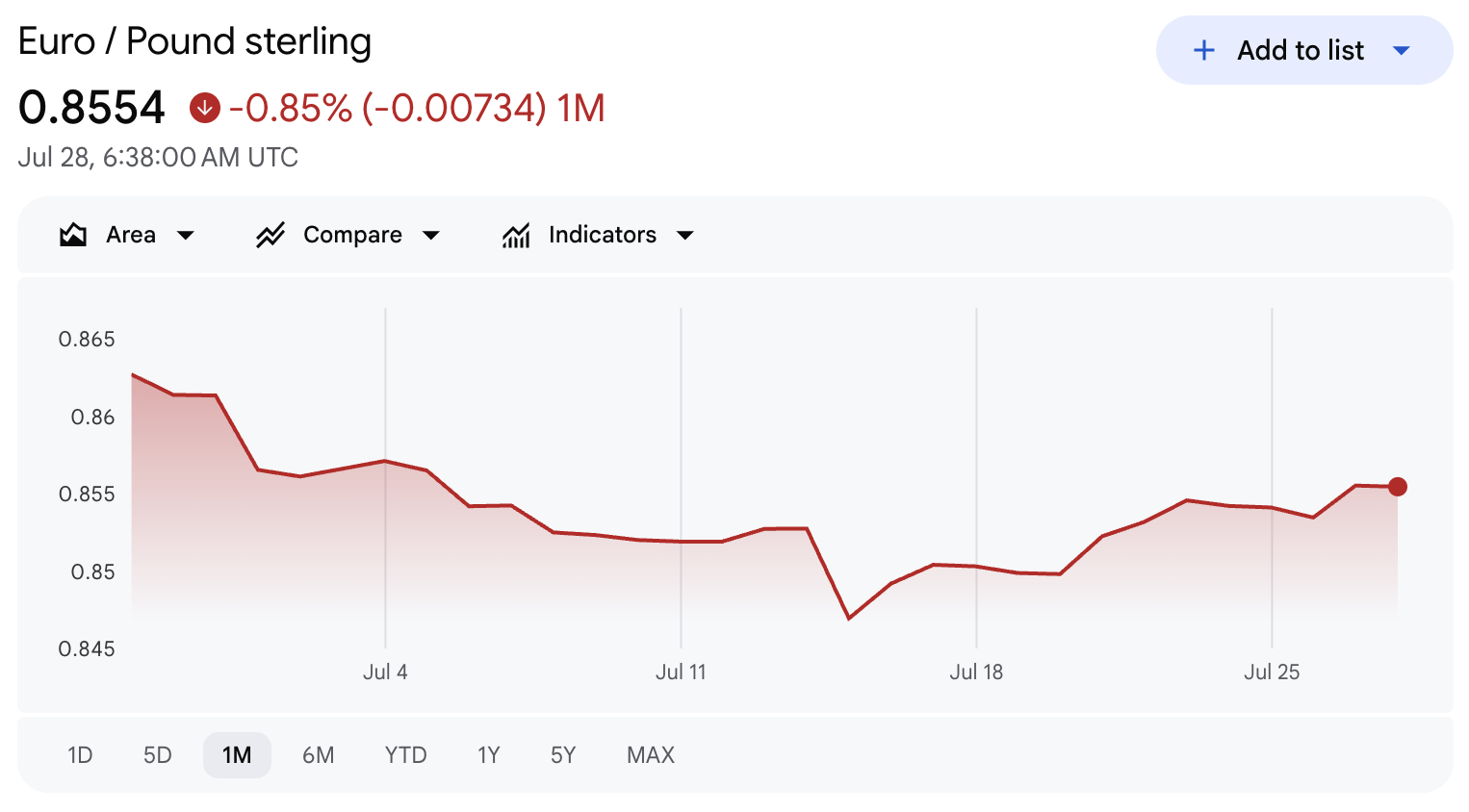Switch to the YTD time range
Image resolution: width=1469 pixels, height=812 pixels.
405,755
